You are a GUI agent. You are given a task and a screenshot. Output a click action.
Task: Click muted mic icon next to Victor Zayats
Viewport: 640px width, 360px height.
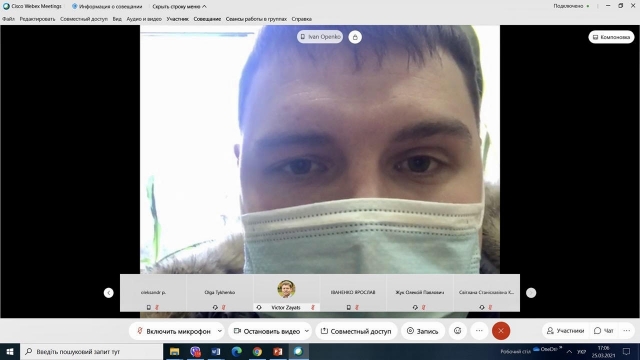coord(313,307)
